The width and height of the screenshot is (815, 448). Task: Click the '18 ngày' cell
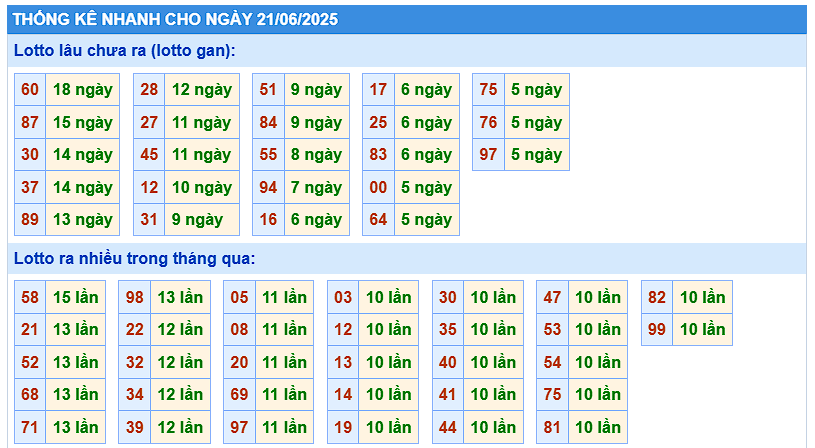pos(83,89)
